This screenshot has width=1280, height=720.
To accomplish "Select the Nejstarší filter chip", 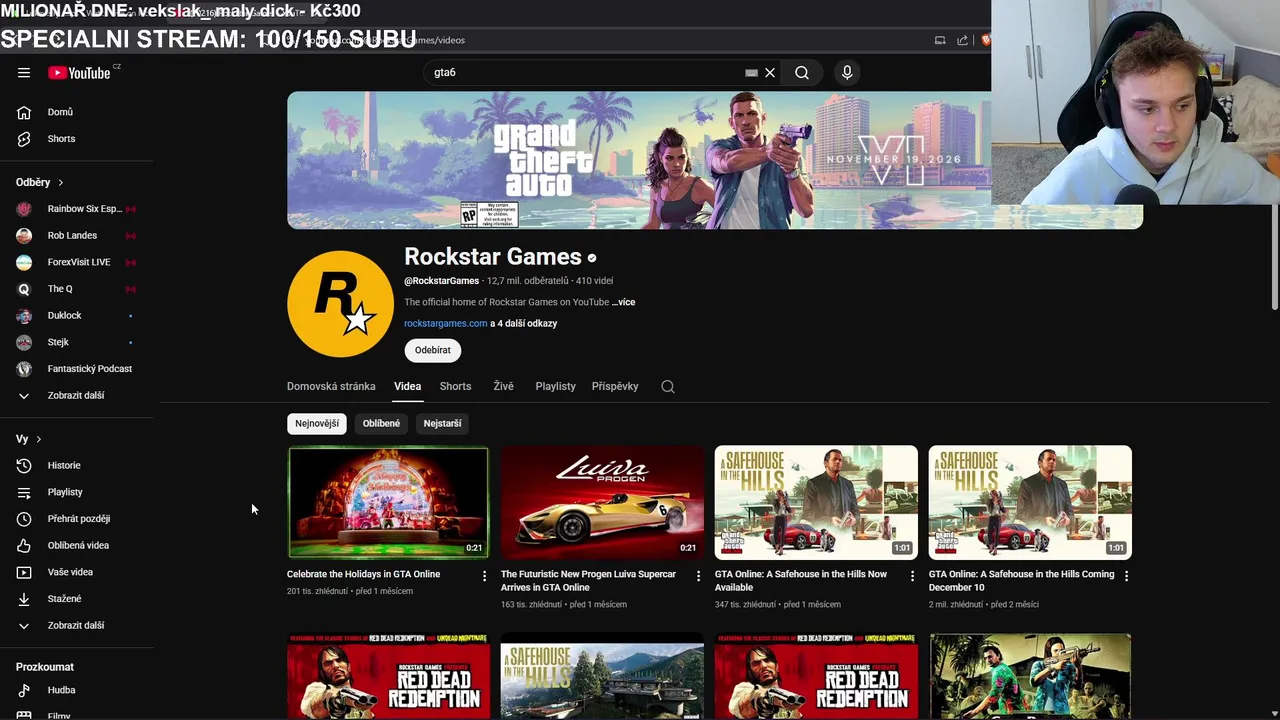I will 442,424.
